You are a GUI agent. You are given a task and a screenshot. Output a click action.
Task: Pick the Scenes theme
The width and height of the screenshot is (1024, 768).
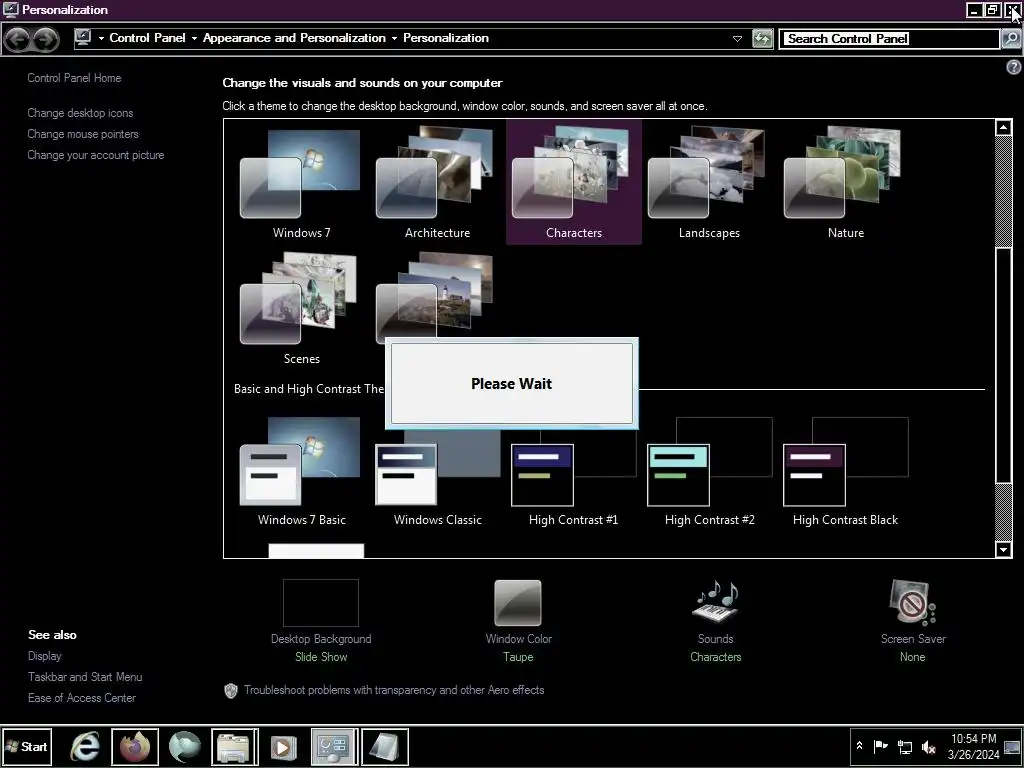tap(301, 310)
